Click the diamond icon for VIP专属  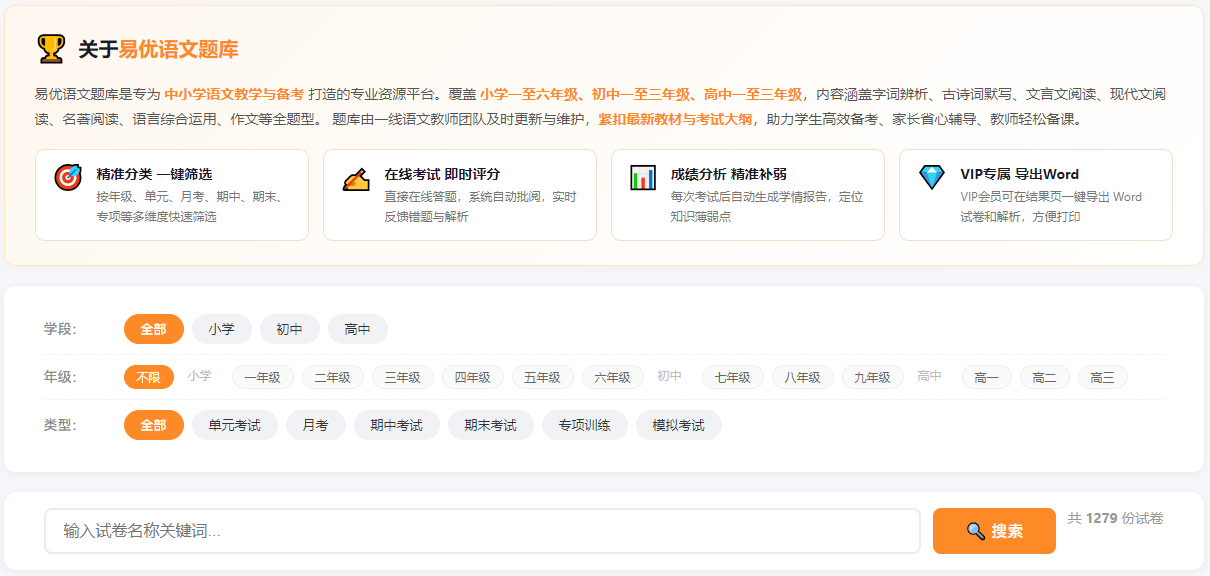pyautogui.click(x=931, y=177)
